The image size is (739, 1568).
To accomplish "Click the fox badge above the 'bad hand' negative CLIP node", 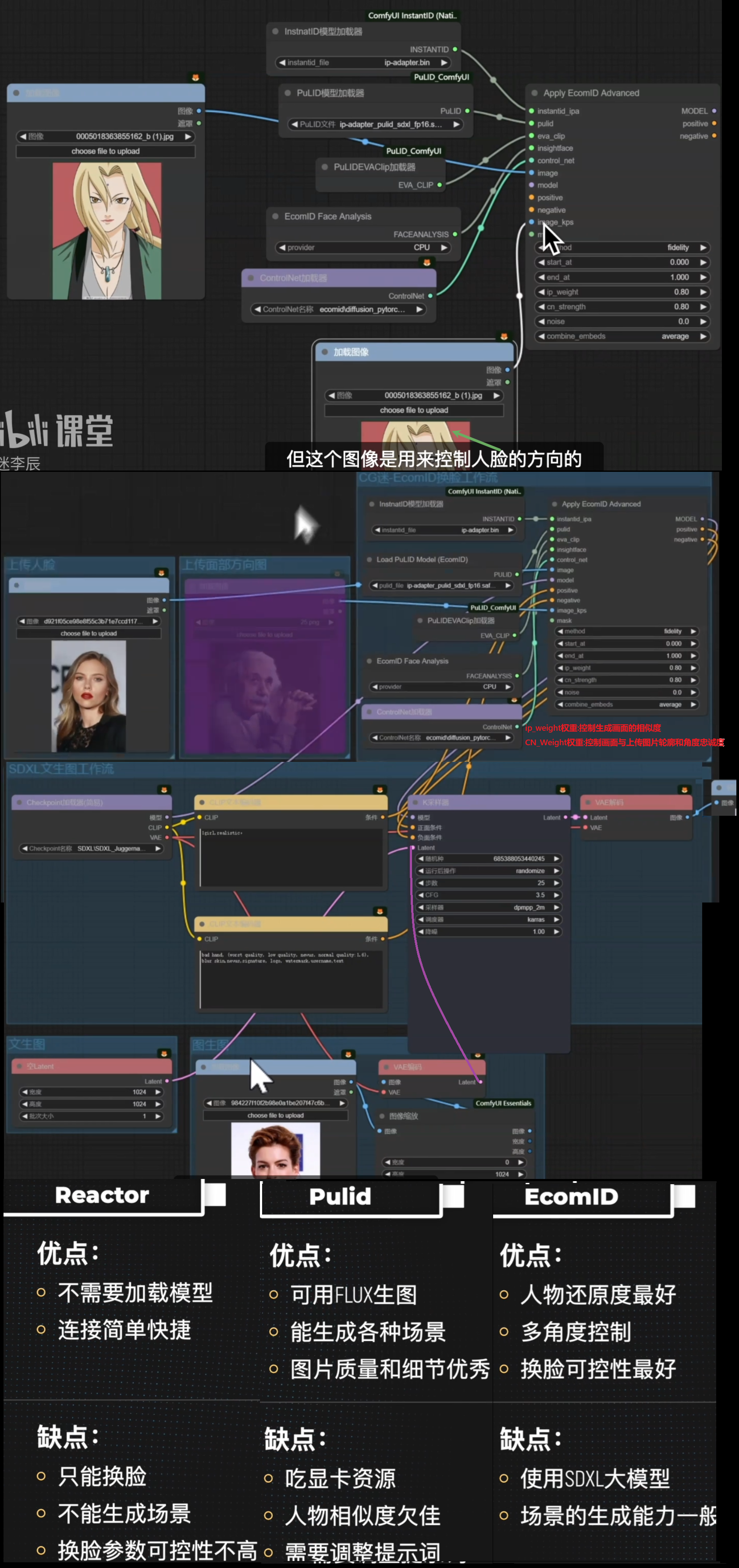I will point(380,911).
